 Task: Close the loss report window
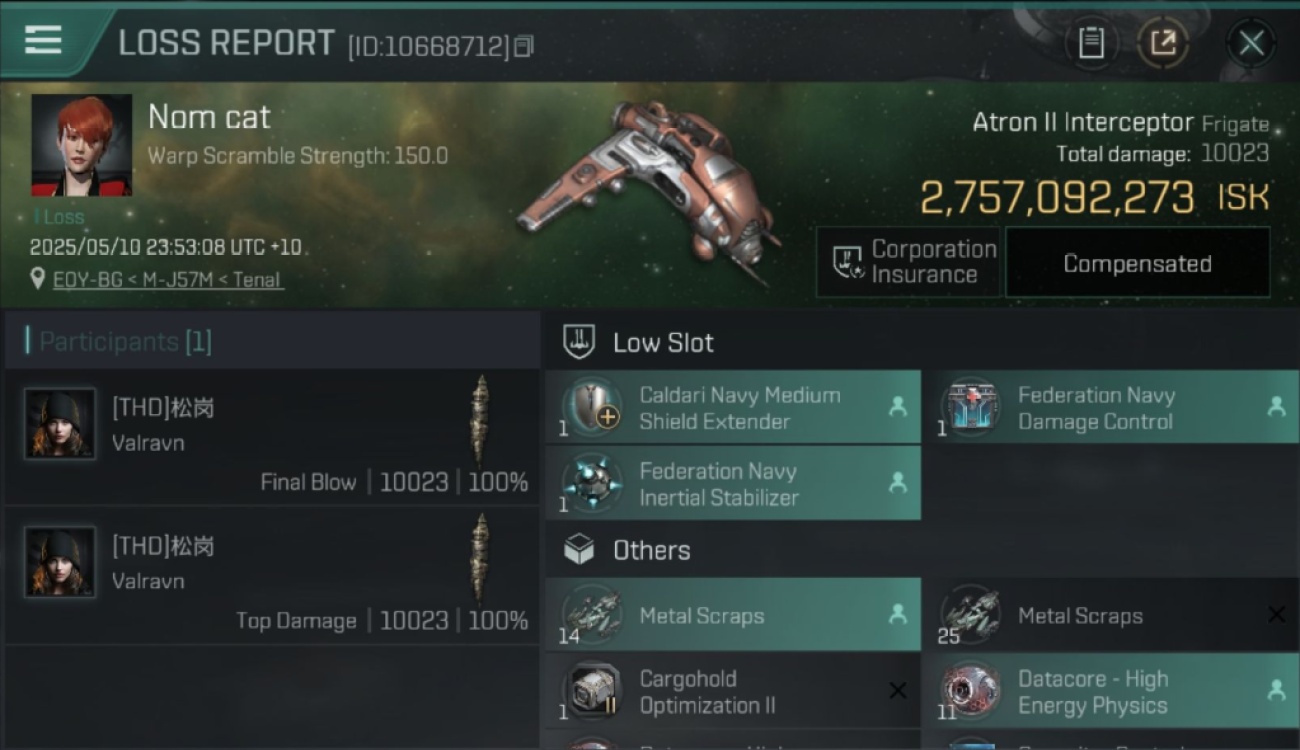pyautogui.click(x=1251, y=43)
